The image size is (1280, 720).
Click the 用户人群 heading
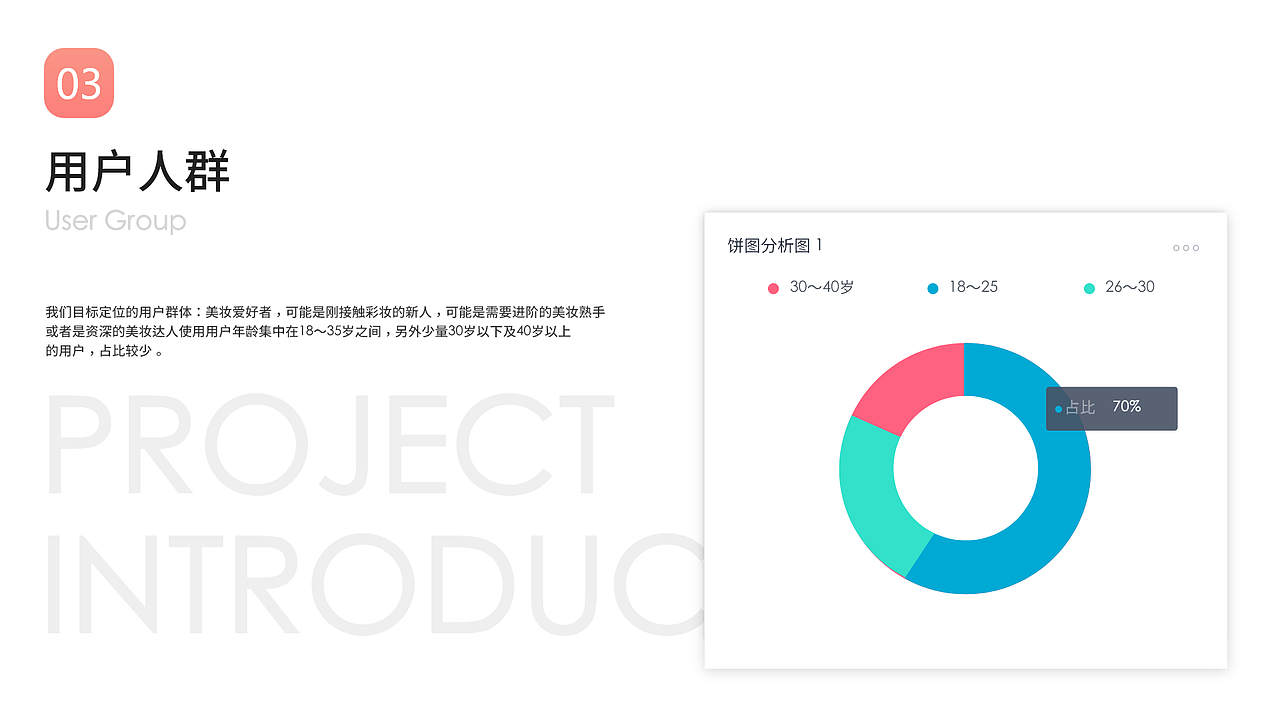click(x=138, y=171)
